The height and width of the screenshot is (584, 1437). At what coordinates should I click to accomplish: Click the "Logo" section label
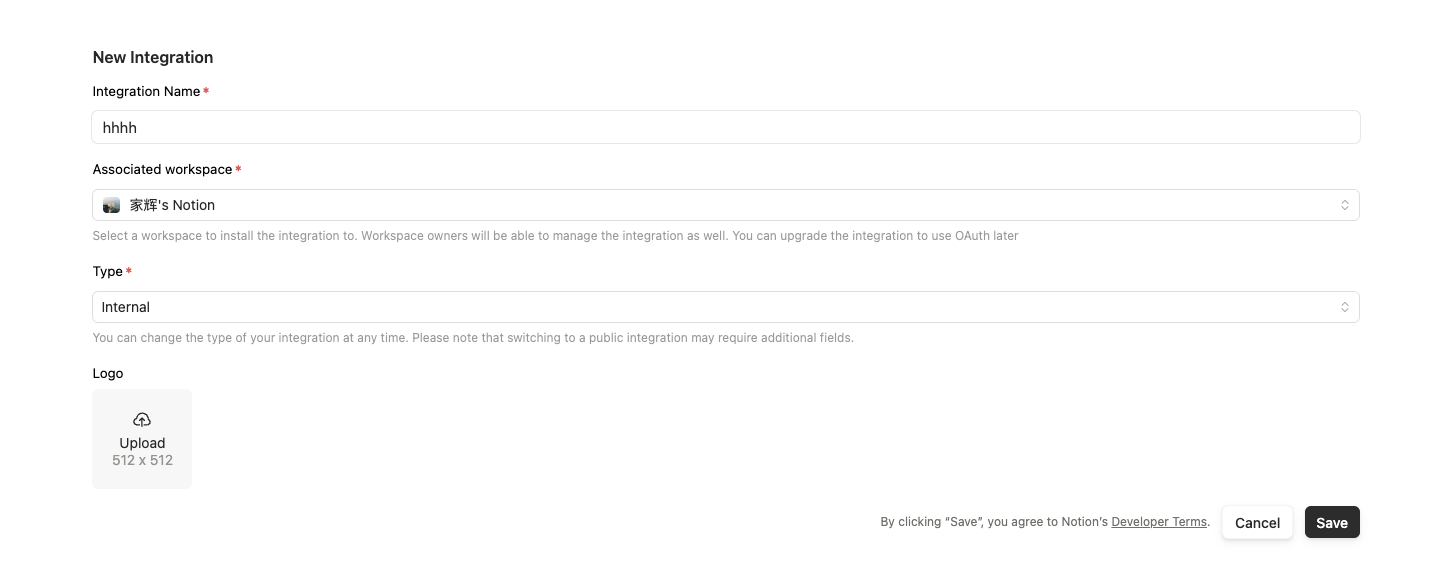pyautogui.click(x=108, y=374)
